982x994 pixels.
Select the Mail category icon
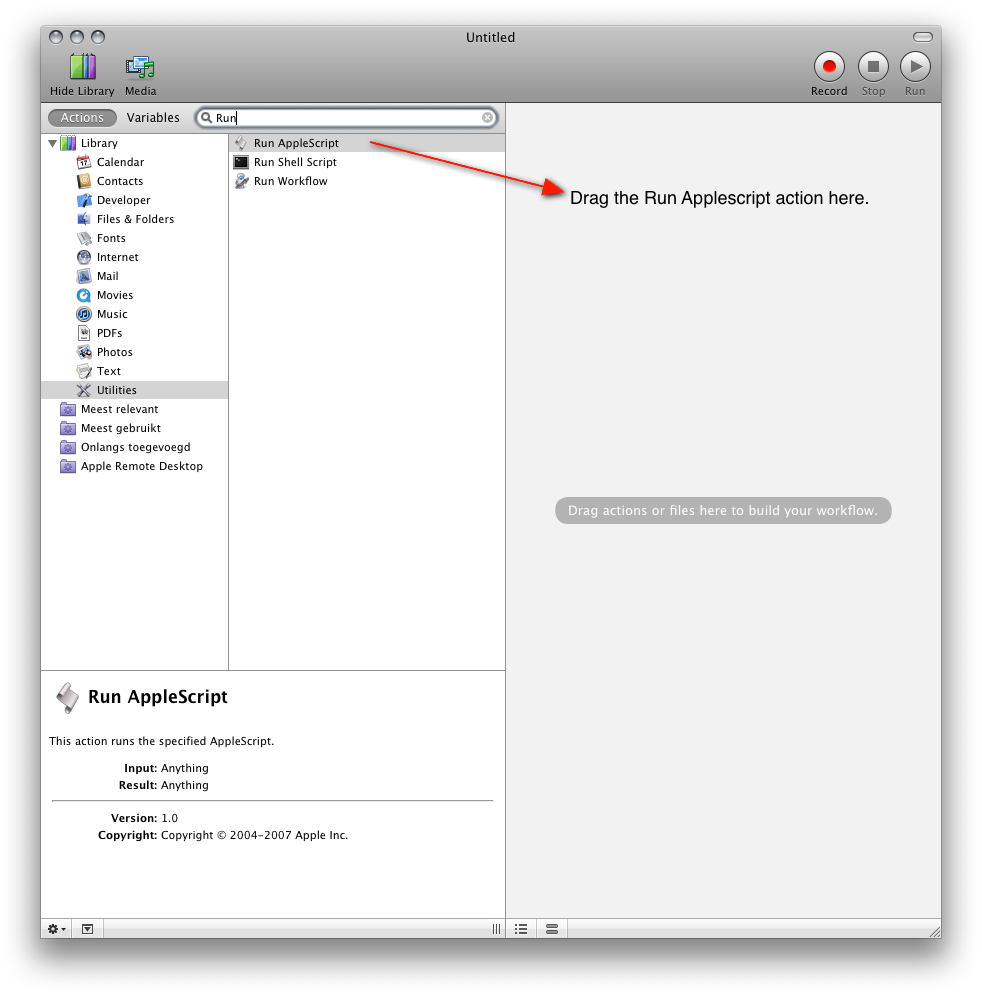click(84, 276)
